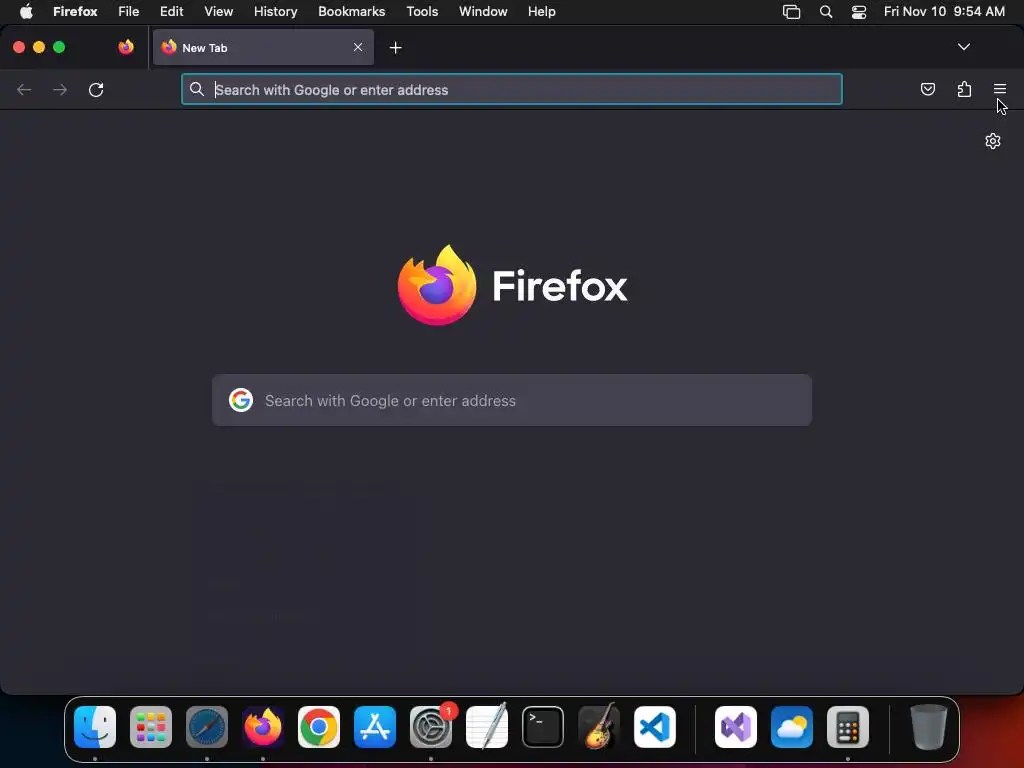This screenshot has width=1024, height=768.
Task: Go back one page
Action: click(x=24, y=89)
